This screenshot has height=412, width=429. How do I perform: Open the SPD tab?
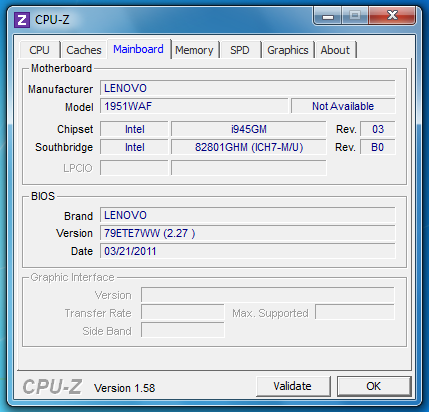tap(240, 50)
